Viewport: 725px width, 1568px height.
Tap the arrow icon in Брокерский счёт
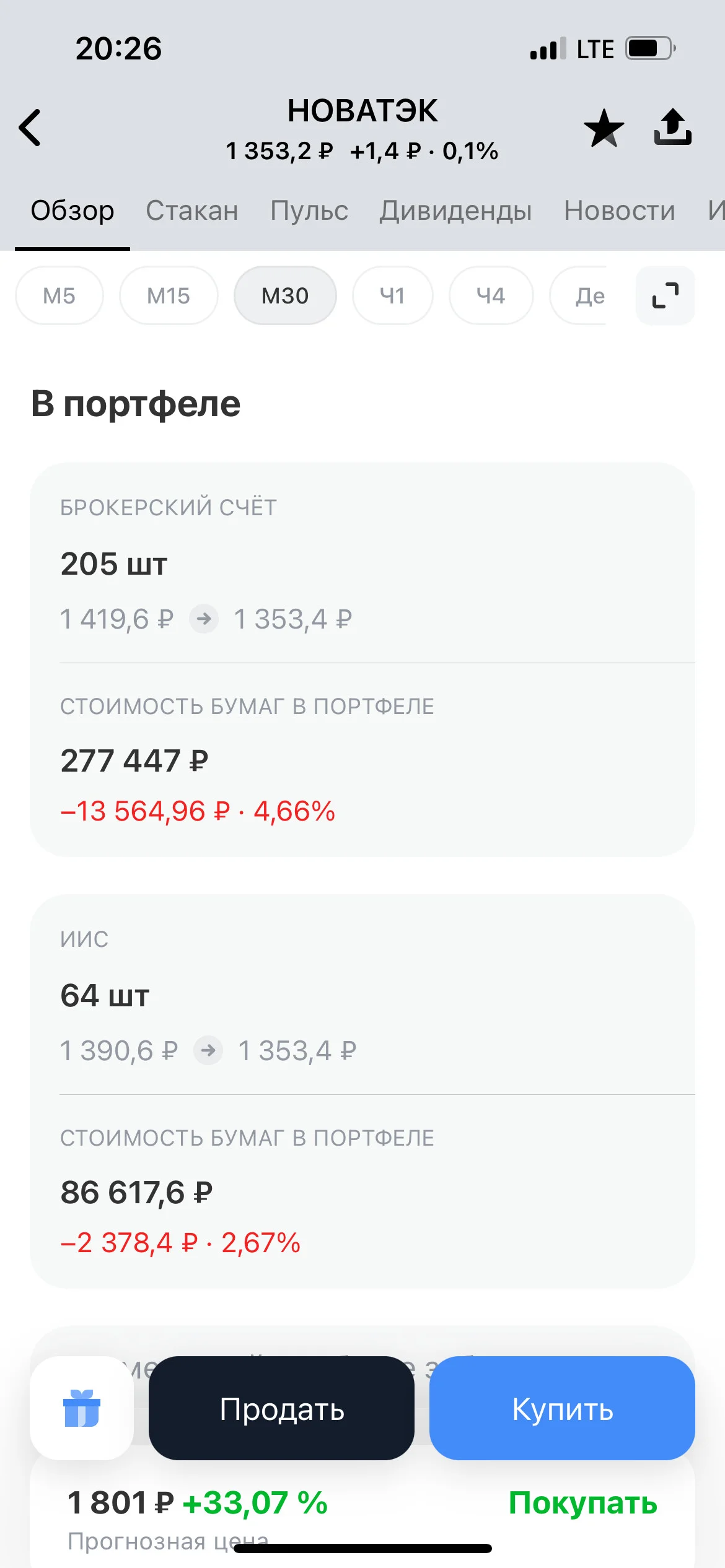point(204,619)
